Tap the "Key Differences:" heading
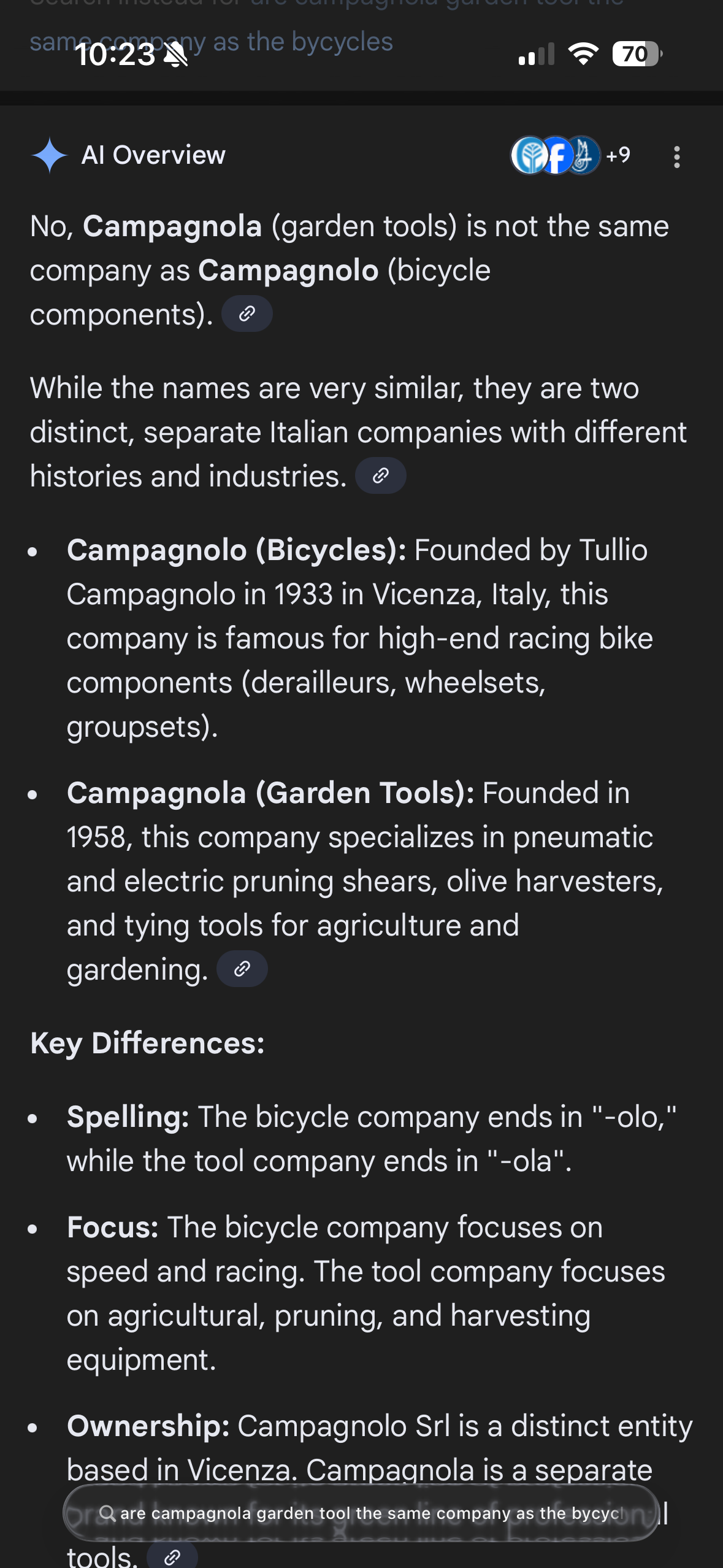This screenshot has width=723, height=1568. pyautogui.click(x=147, y=1043)
